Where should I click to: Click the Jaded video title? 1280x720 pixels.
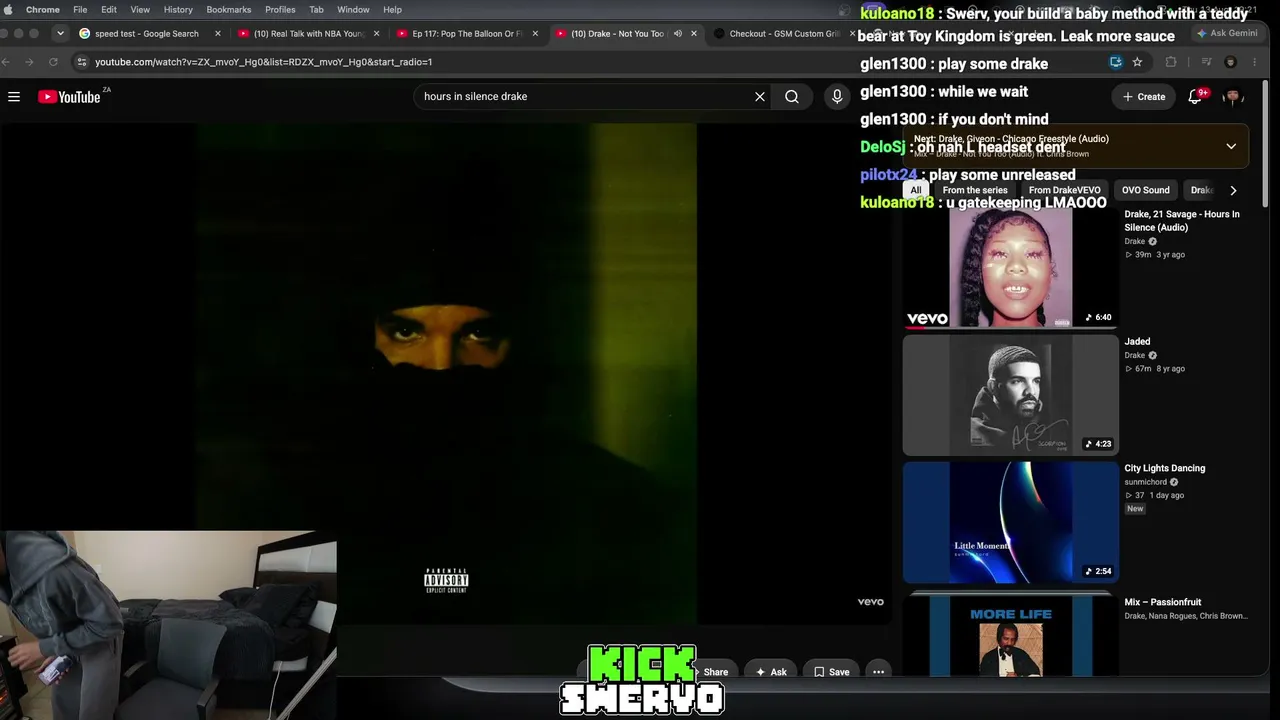coord(1137,341)
